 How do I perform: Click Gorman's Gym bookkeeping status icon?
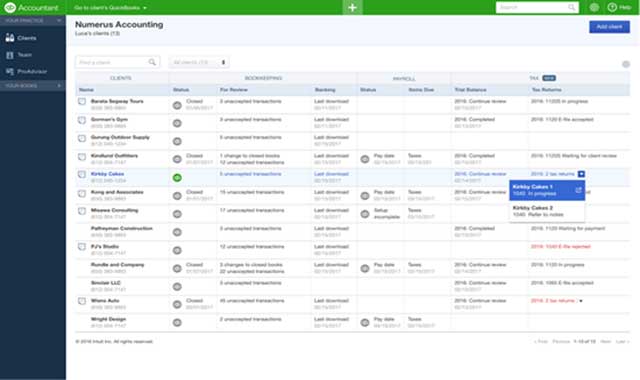(x=177, y=123)
